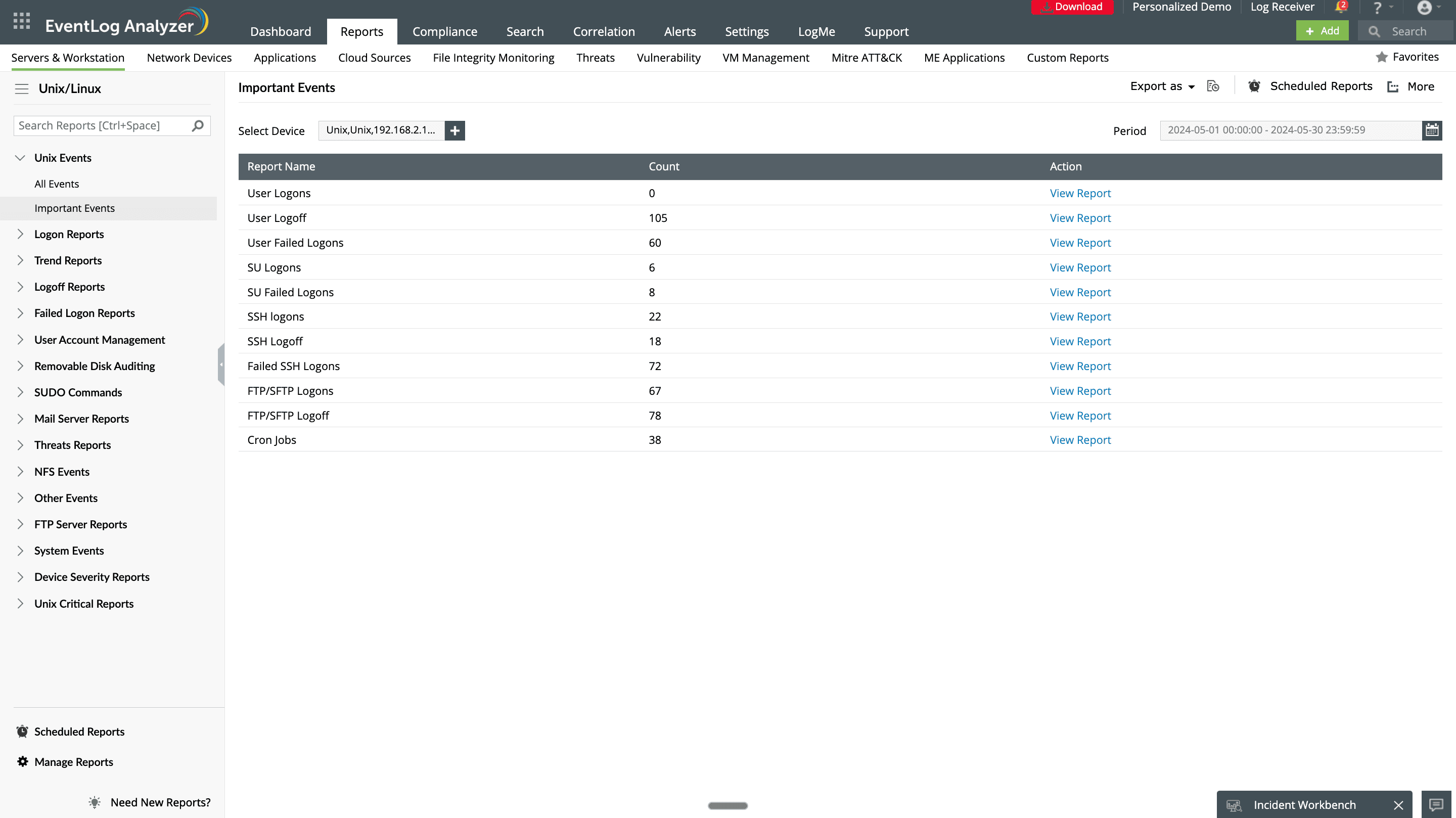
Task: Click the notification bell icon
Action: (x=1340, y=8)
